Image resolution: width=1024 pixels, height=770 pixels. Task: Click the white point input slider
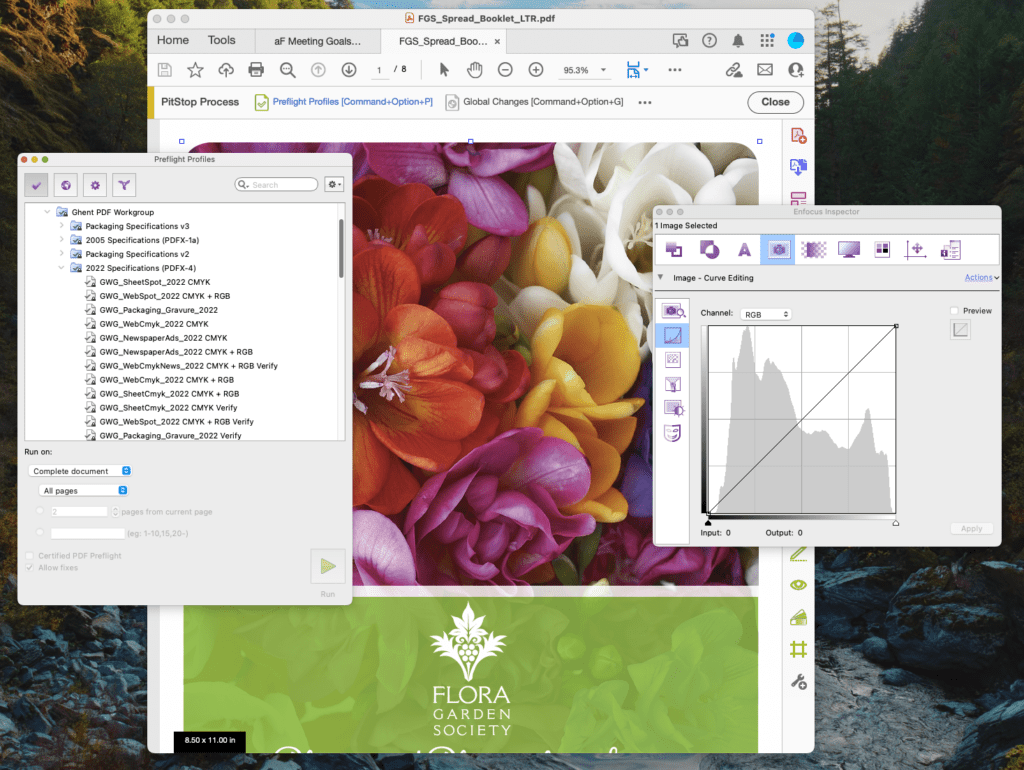[895, 522]
